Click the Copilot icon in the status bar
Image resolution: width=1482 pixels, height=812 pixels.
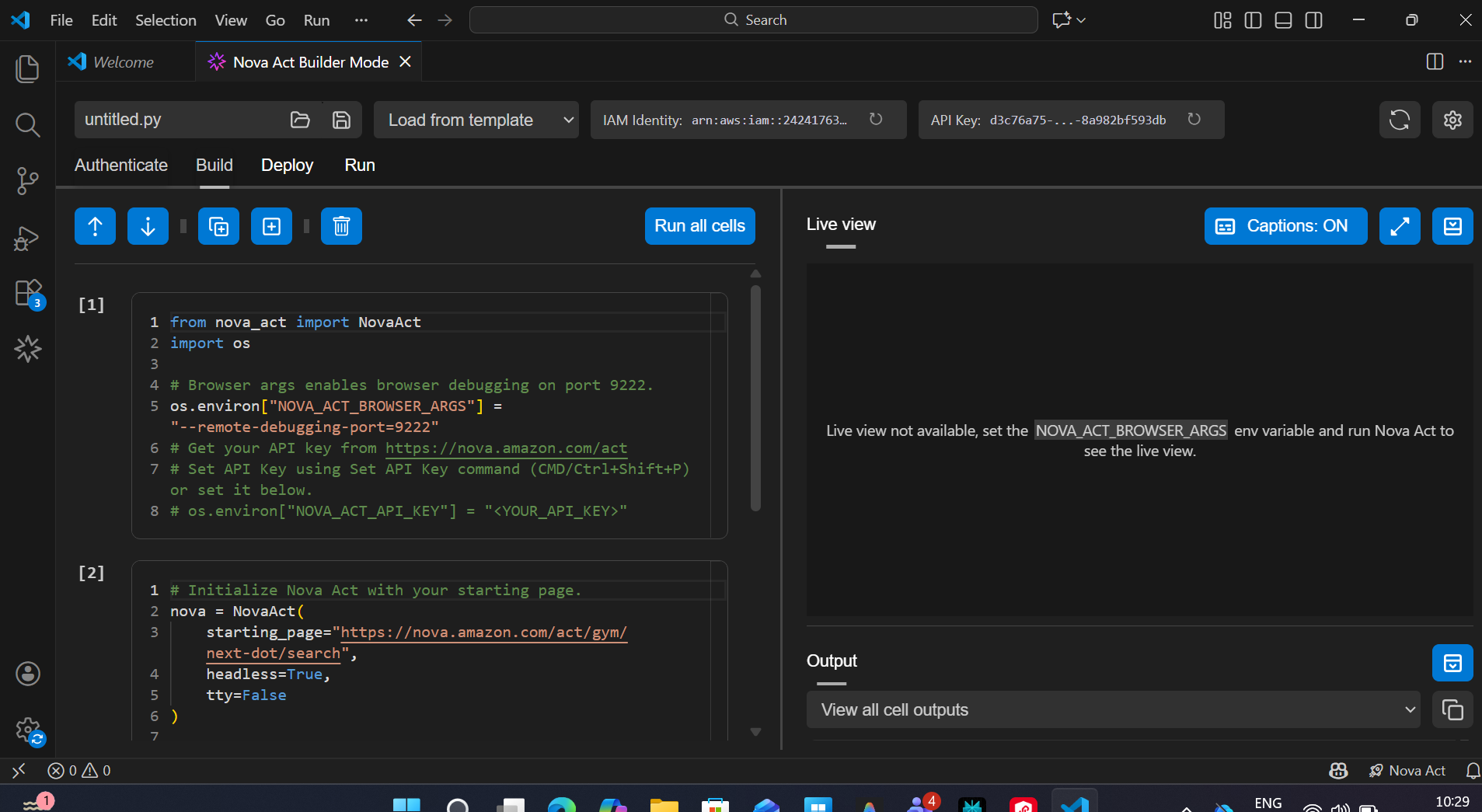coord(1338,770)
